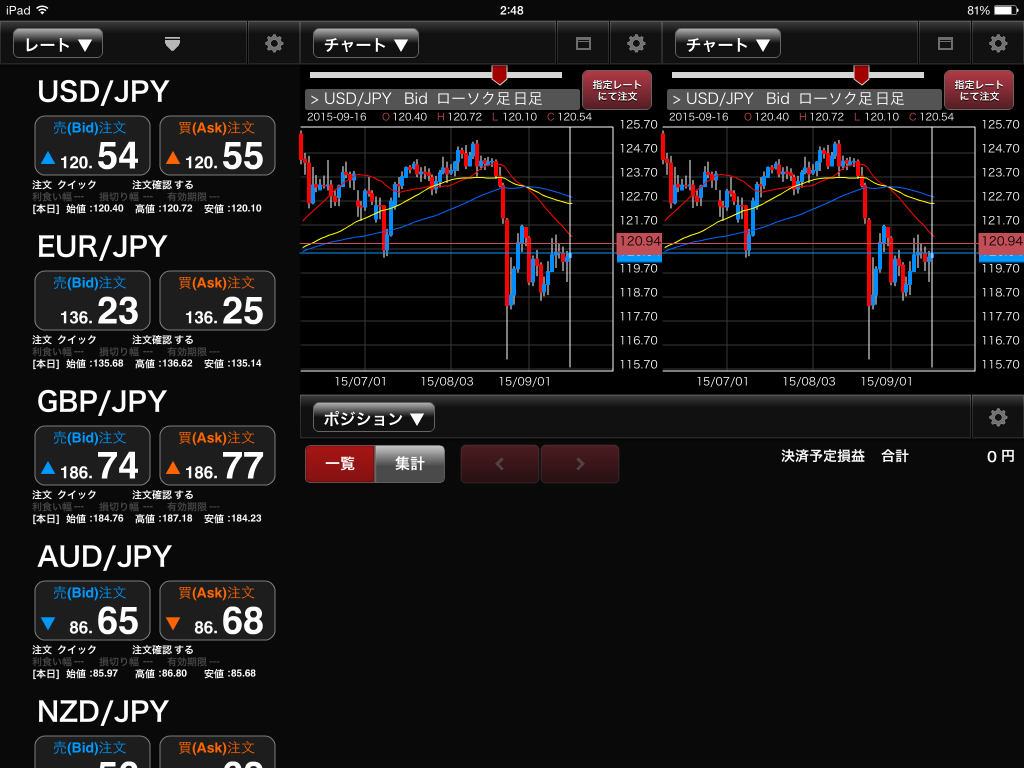The image size is (1024, 768).
Task: Go to next positions page
Action: point(580,464)
